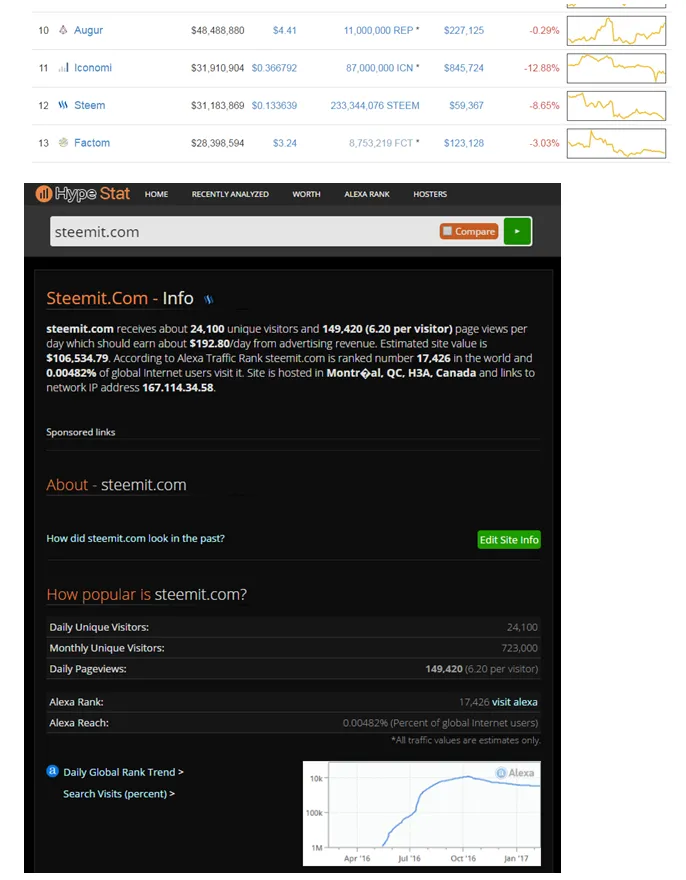
Task: Open the Augur price sparkline chart
Action: [616, 30]
